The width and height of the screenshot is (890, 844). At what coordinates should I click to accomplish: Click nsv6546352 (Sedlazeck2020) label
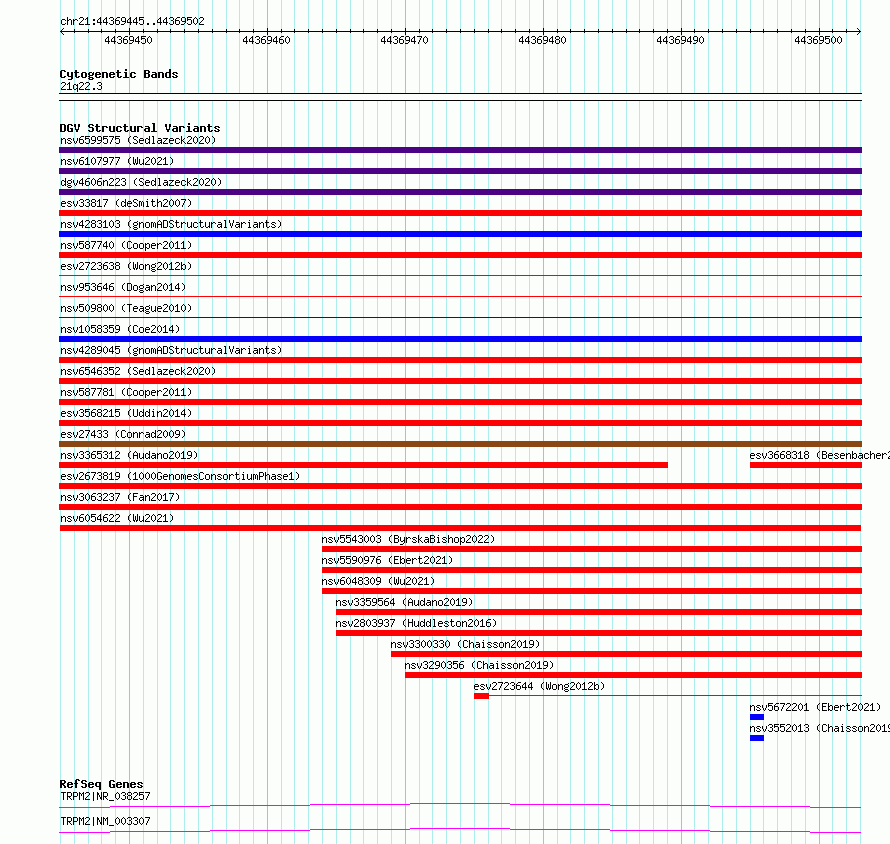[138, 371]
